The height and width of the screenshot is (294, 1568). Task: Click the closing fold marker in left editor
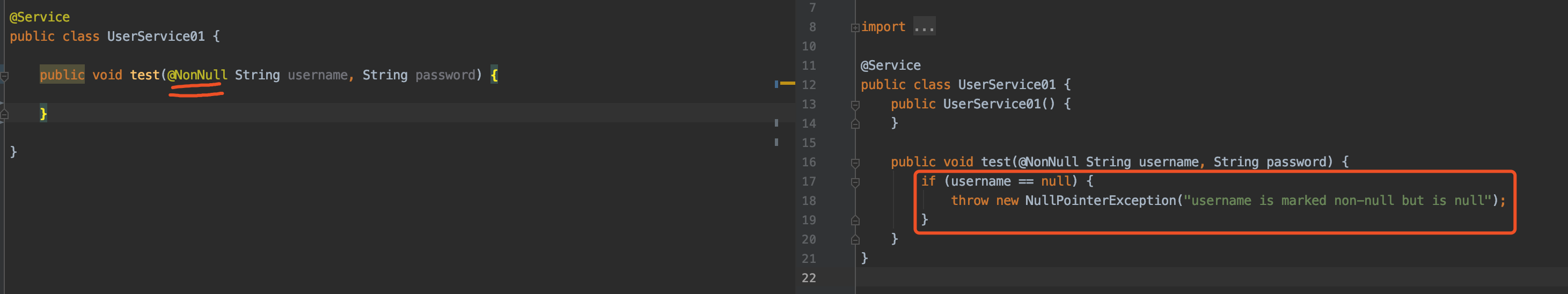coord(4,114)
